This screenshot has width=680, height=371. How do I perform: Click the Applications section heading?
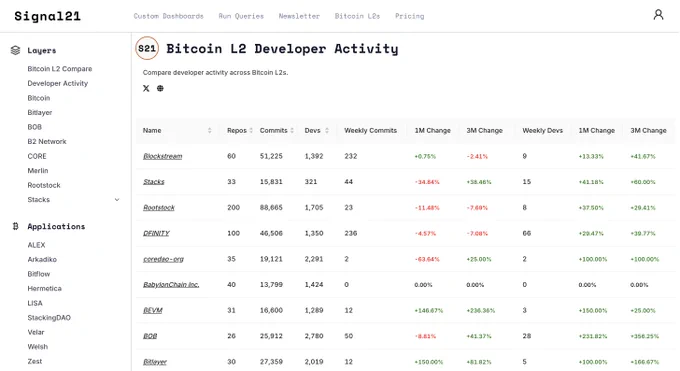[56, 226]
